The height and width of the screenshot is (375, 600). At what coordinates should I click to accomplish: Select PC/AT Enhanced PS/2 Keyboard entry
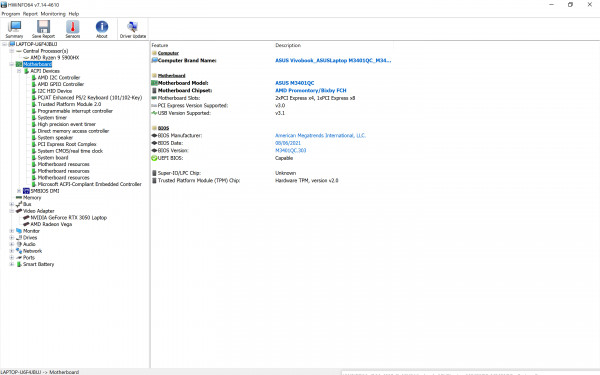(90, 98)
